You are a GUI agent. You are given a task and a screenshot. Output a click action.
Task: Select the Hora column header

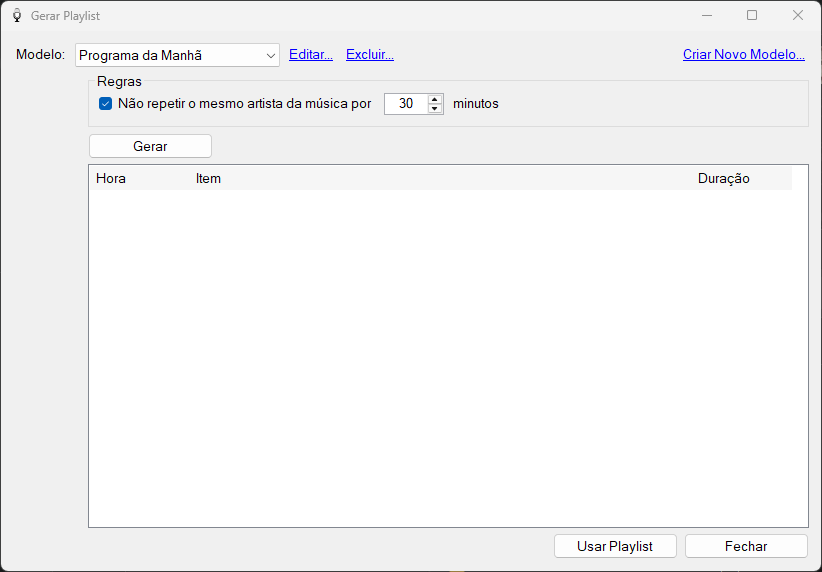point(111,178)
